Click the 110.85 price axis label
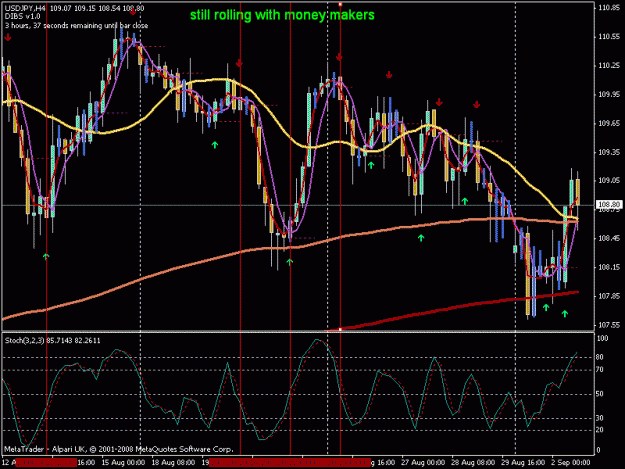Viewport: 625px width, 469px height. pyautogui.click(x=609, y=8)
